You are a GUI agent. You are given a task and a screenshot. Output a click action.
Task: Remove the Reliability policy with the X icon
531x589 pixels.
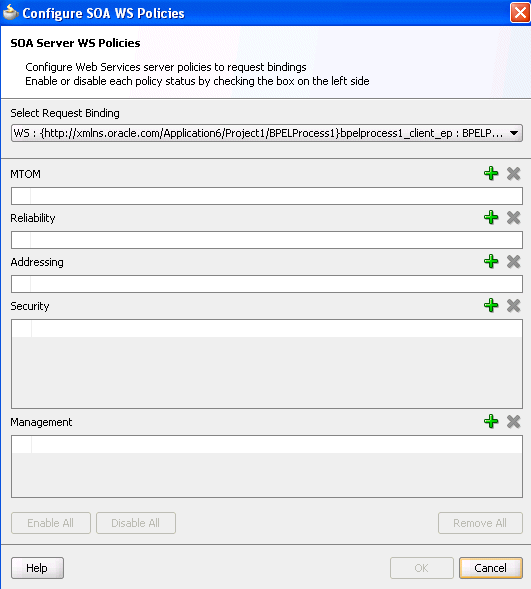513,217
